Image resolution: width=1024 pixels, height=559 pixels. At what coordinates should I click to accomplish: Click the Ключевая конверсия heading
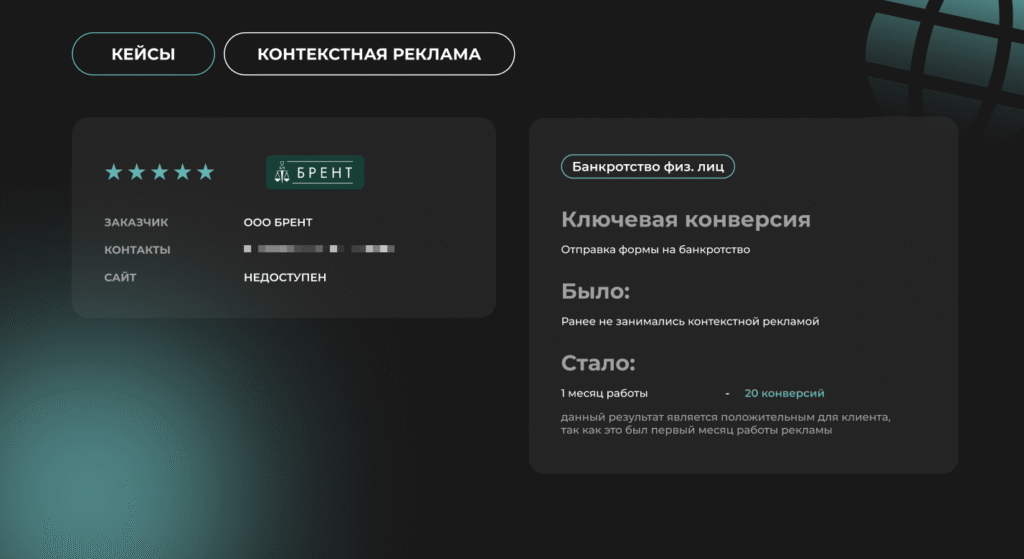click(686, 220)
